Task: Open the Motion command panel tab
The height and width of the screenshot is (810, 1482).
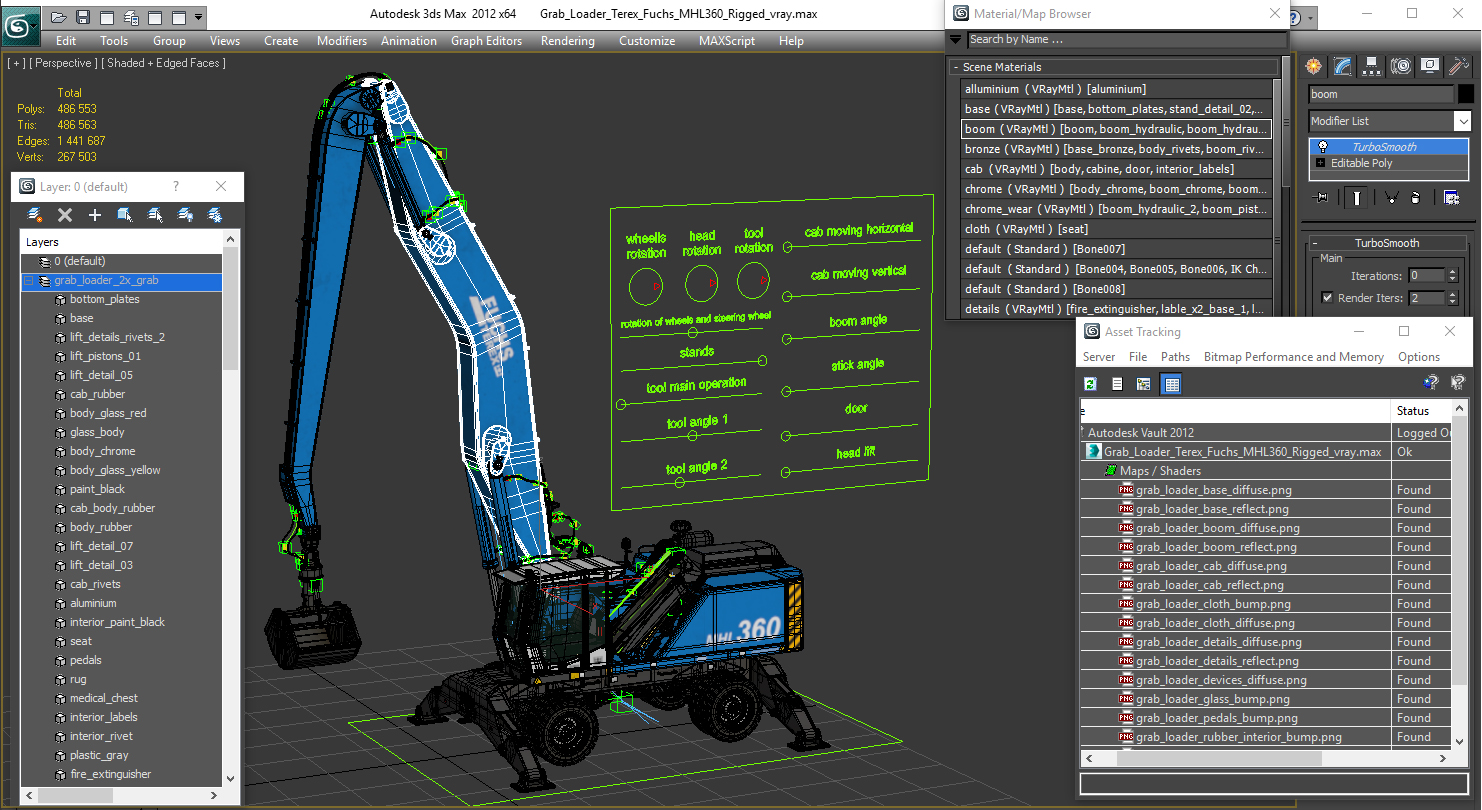Action: 1401,66
